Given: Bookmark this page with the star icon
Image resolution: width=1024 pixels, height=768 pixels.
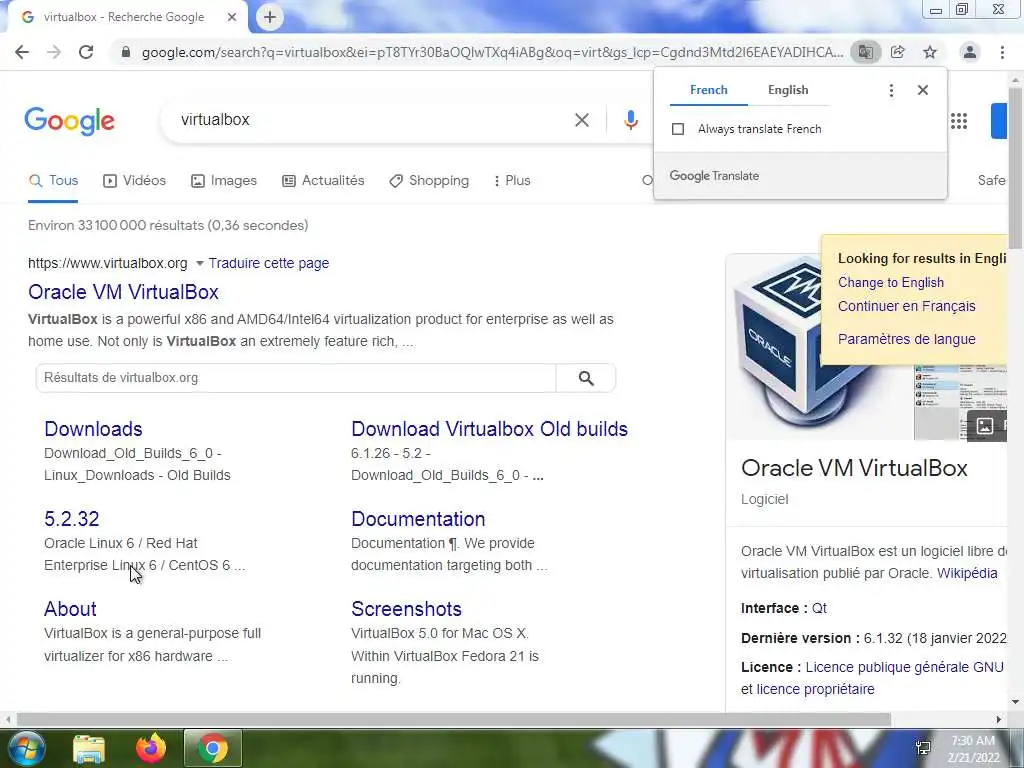Looking at the screenshot, I should [930, 52].
